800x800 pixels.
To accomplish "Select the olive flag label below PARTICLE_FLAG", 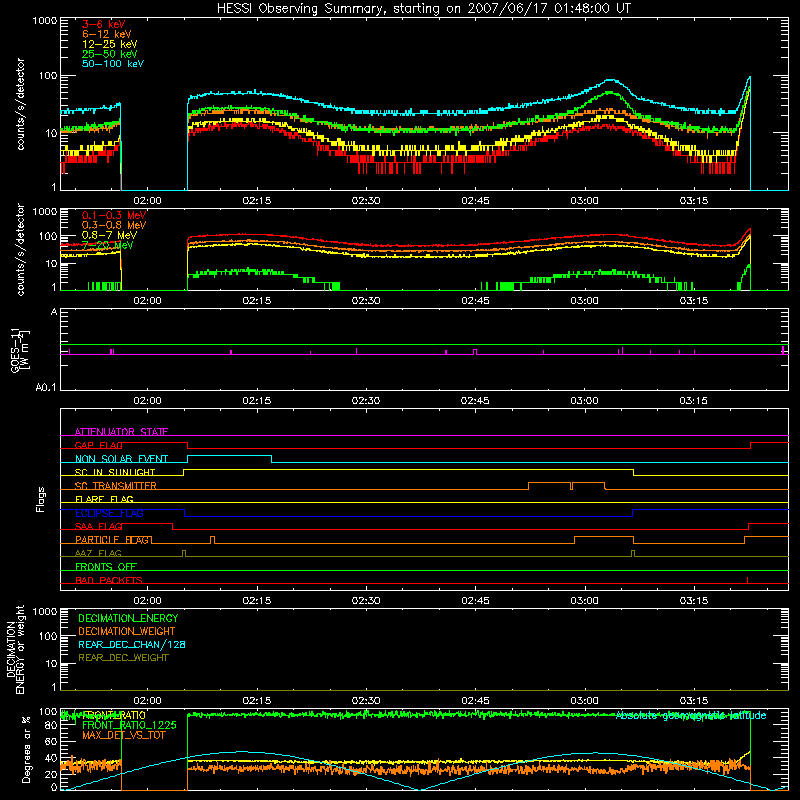I will click(x=98, y=553).
